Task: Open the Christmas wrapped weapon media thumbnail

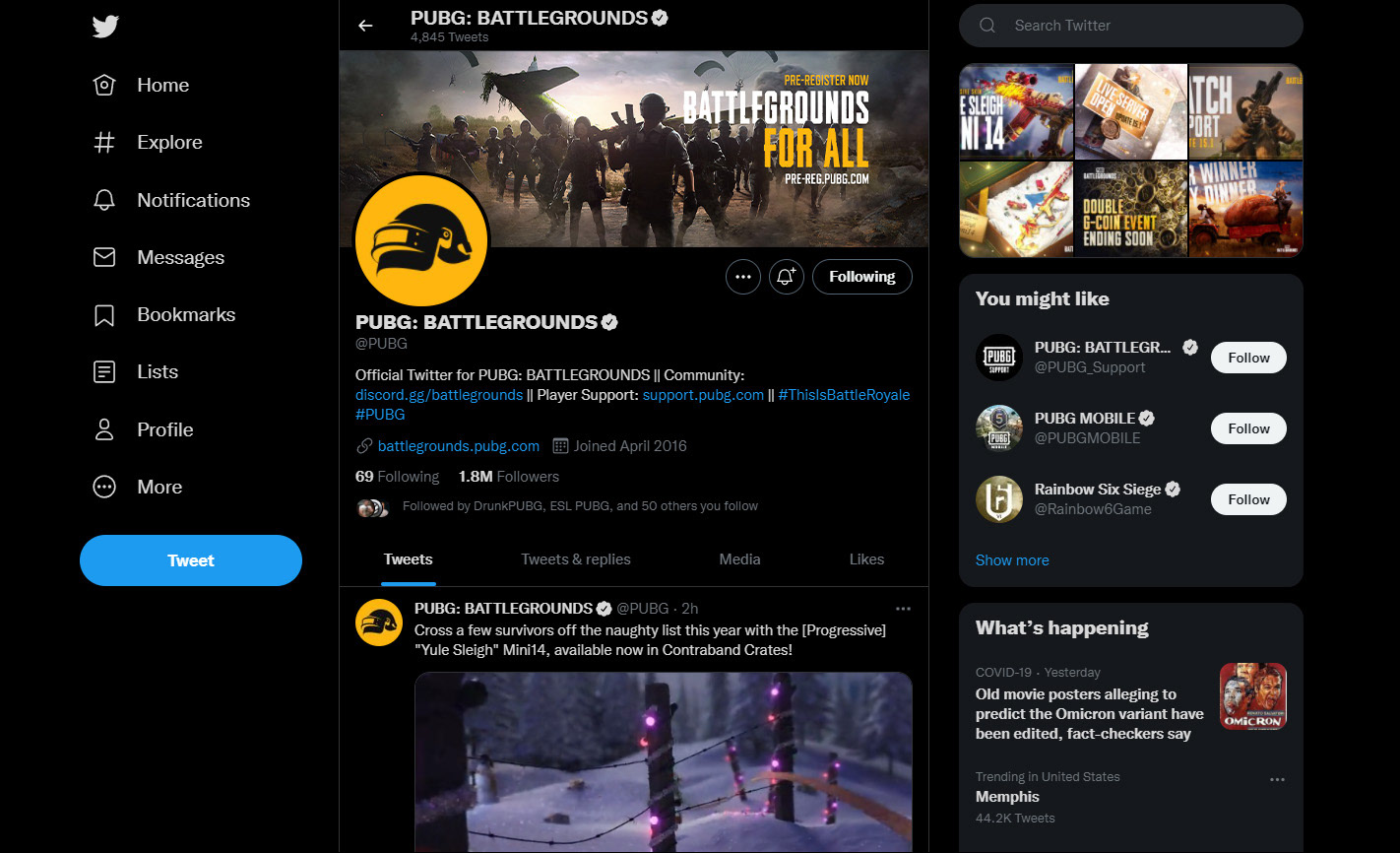Action: [x=1016, y=209]
